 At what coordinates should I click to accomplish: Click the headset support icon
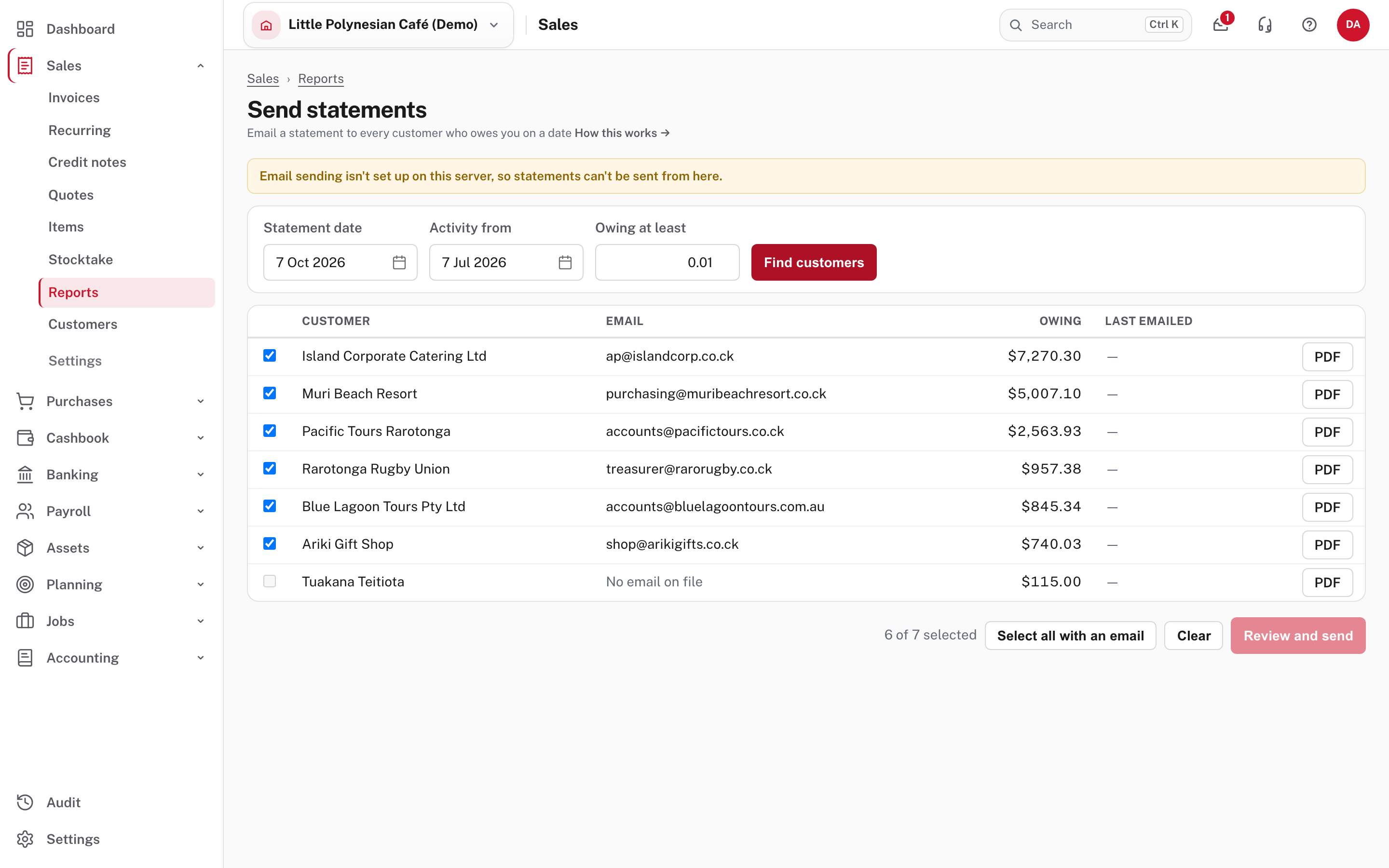click(x=1265, y=25)
